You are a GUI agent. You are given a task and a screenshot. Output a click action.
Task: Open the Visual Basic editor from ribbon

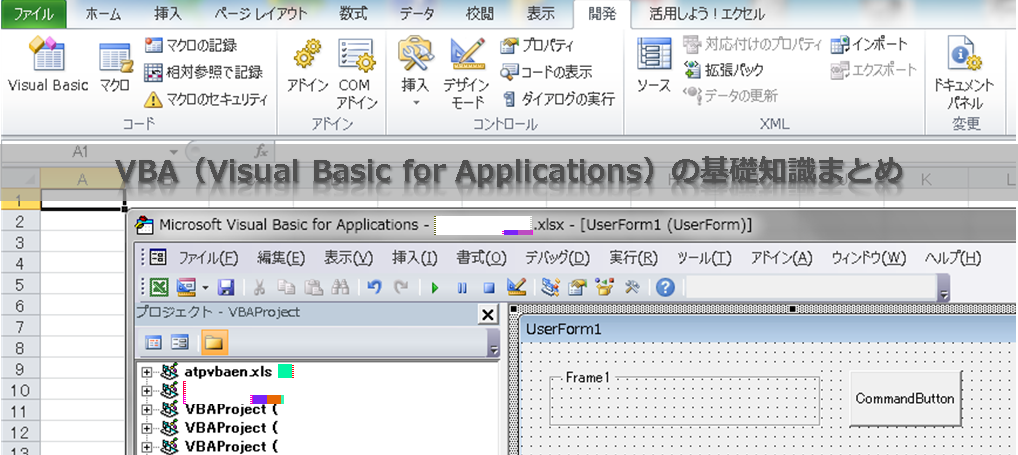48,65
